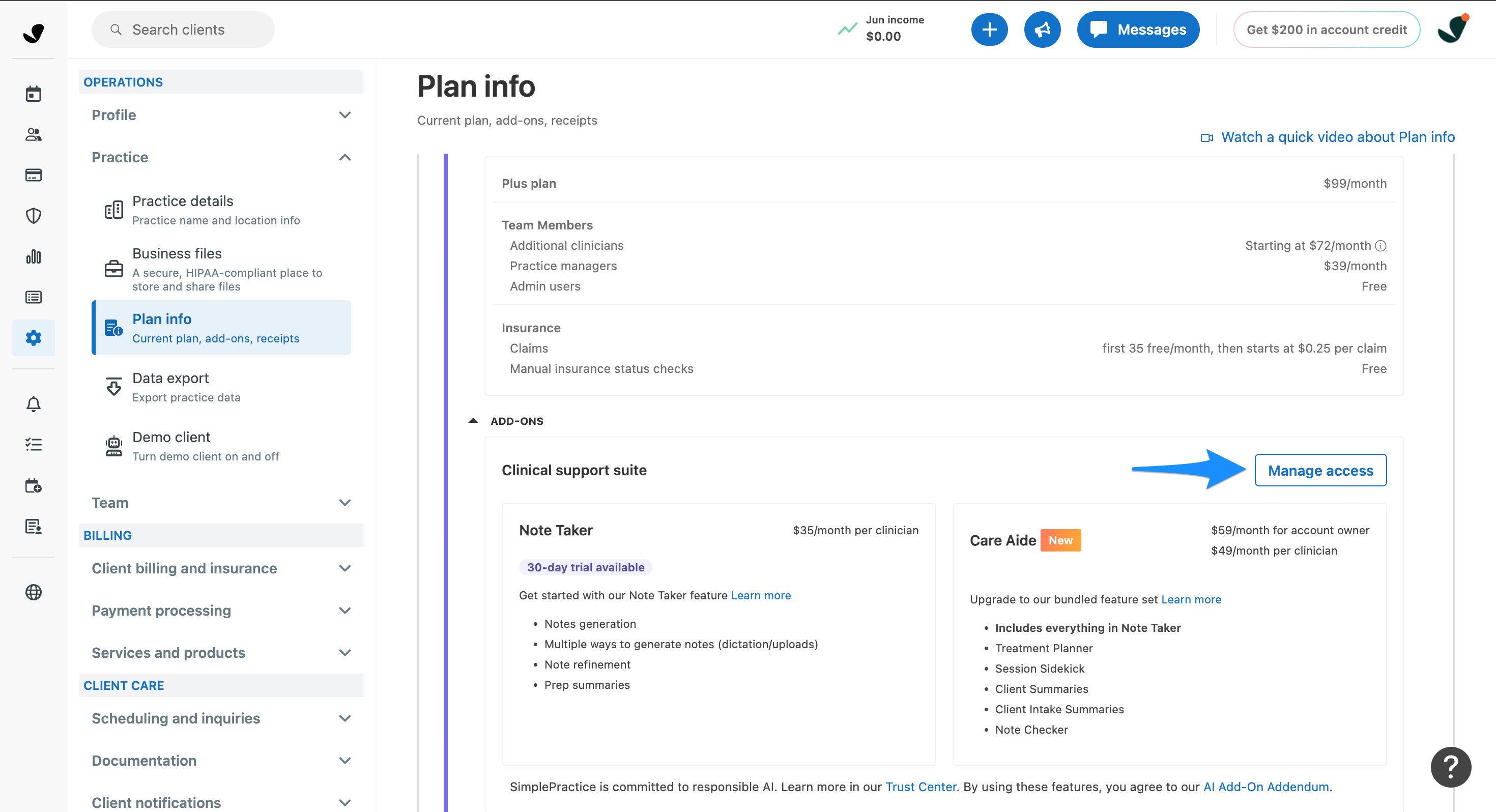Open Data export menu item

coord(221,387)
